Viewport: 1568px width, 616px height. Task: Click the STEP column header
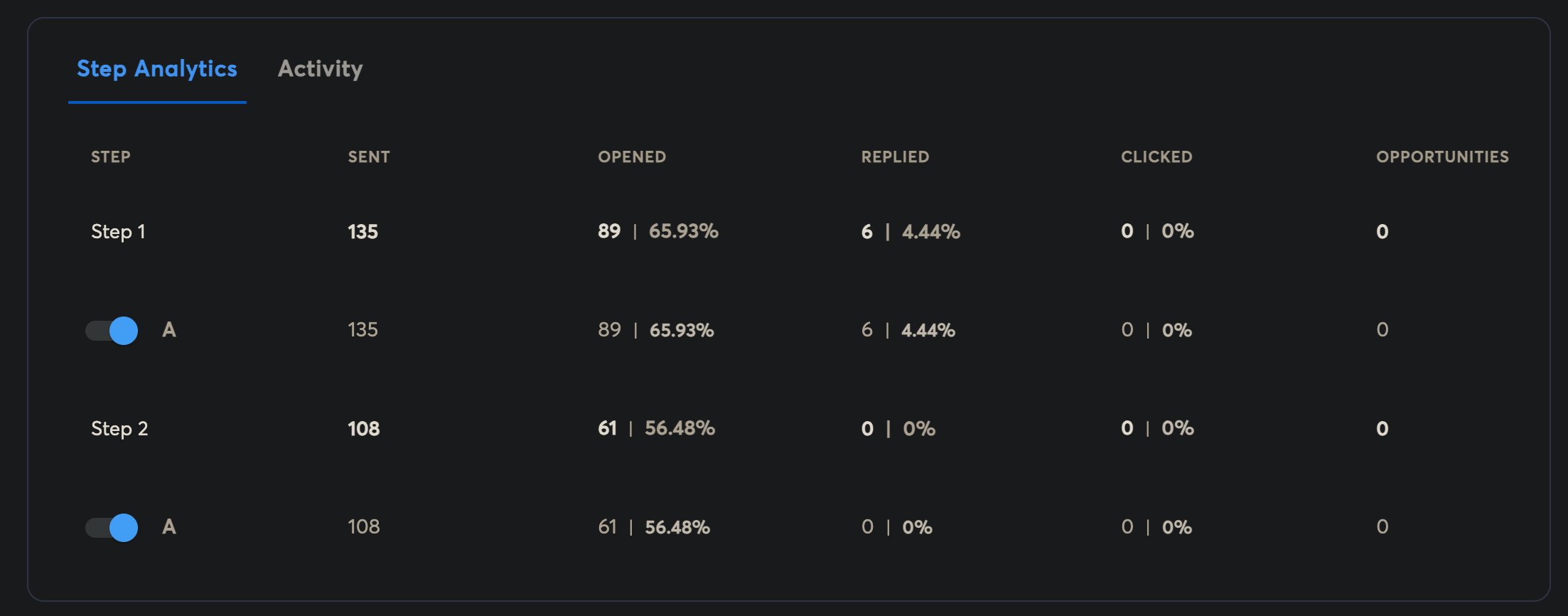click(x=111, y=156)
